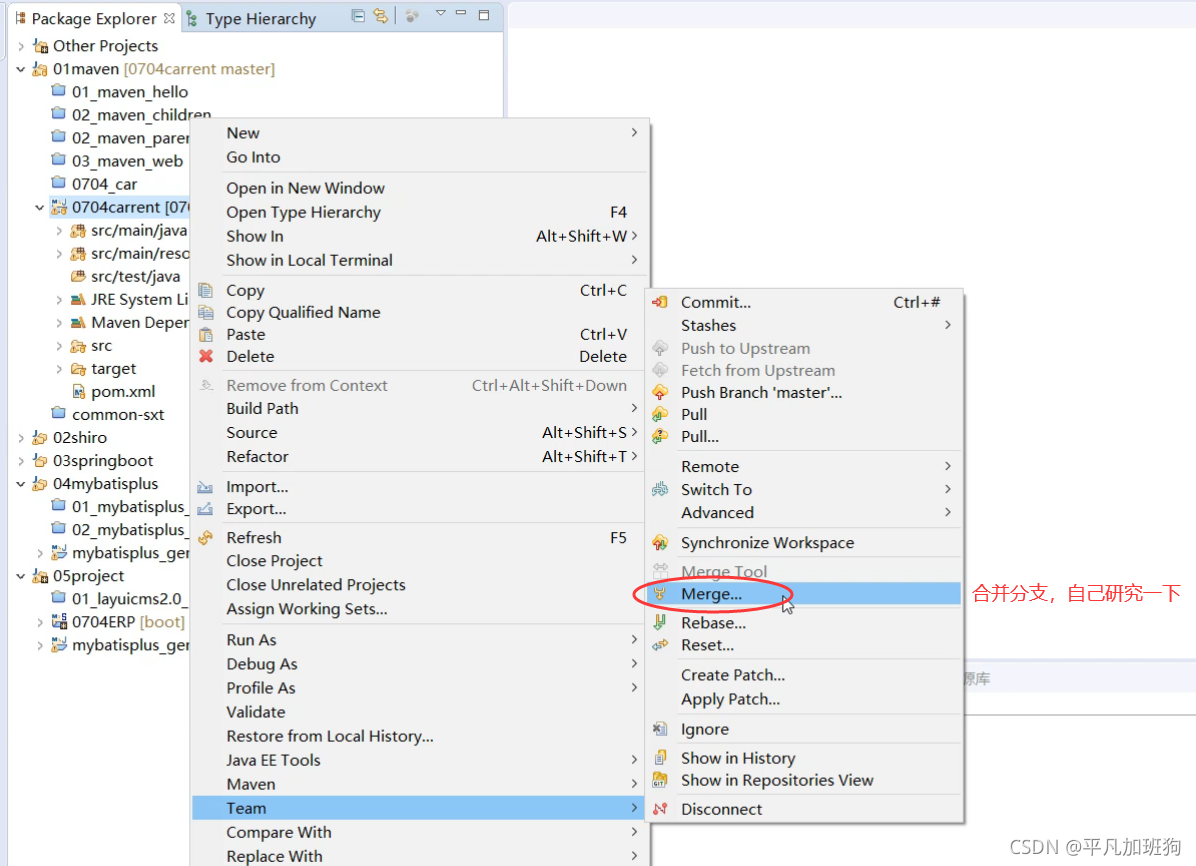
Task: Click the Show in Repositories View icon
Action: [x=660, y=780]
